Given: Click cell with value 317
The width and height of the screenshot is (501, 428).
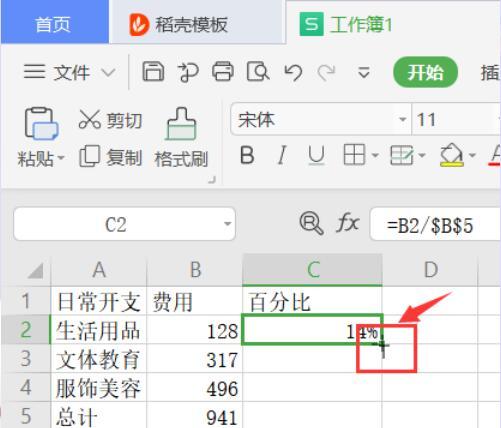Looking at the screenshot, I should [x=195, y=359].
